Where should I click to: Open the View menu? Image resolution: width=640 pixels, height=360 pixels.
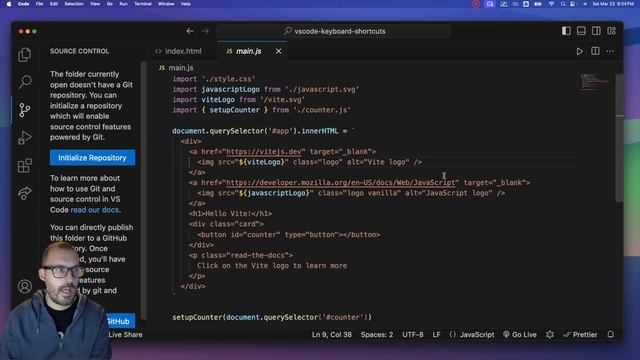(95, 4)
